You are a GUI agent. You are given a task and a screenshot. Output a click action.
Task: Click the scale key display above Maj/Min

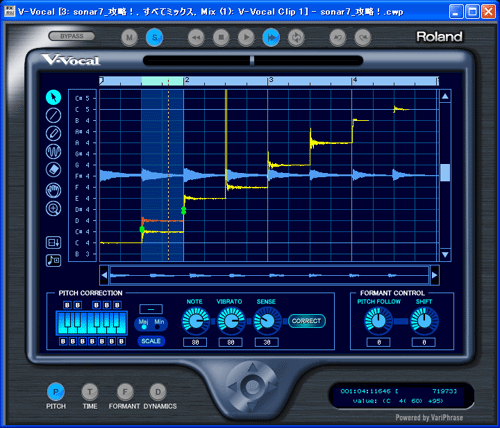point(151,309)
